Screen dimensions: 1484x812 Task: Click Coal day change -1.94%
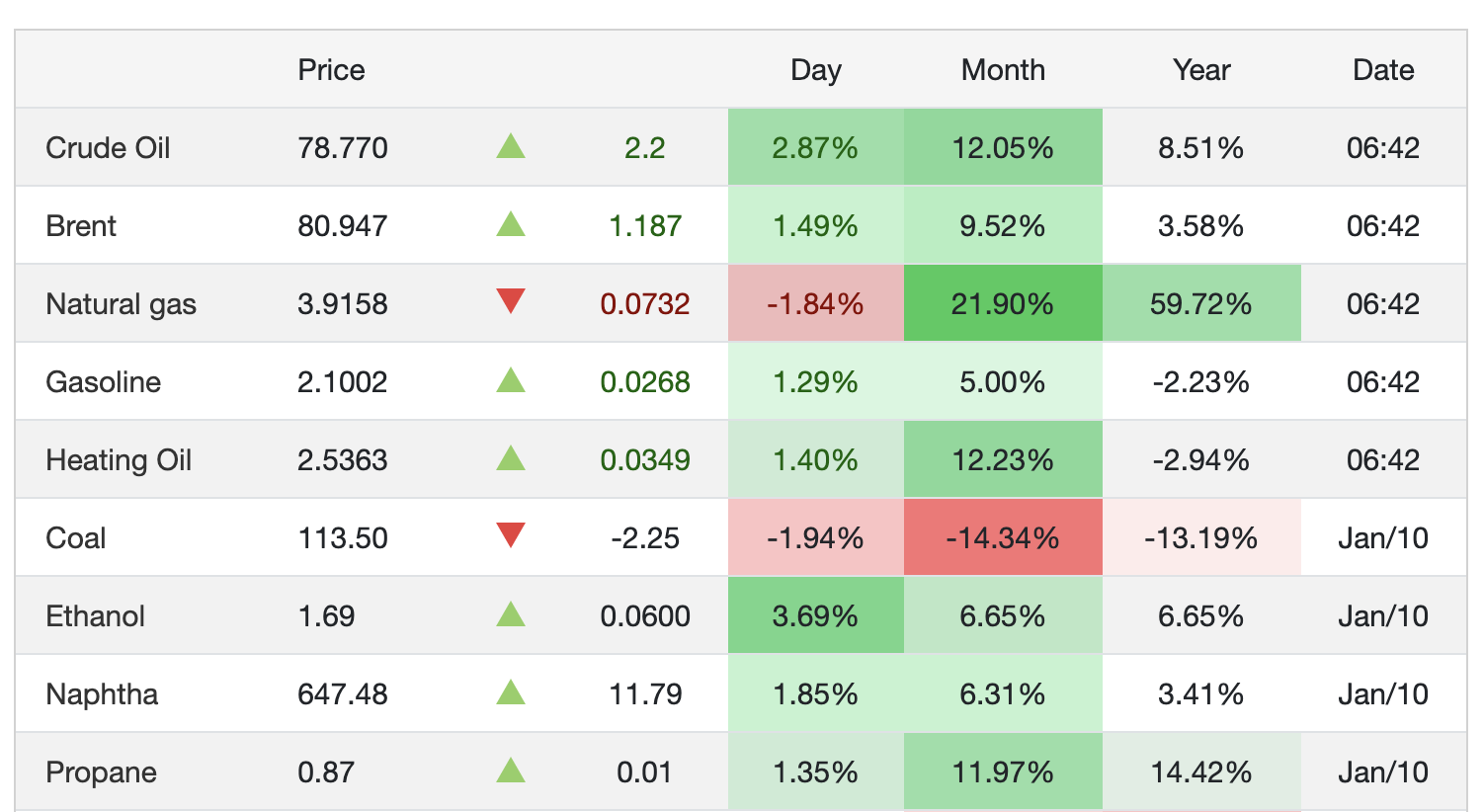click(x=815, y=538)
